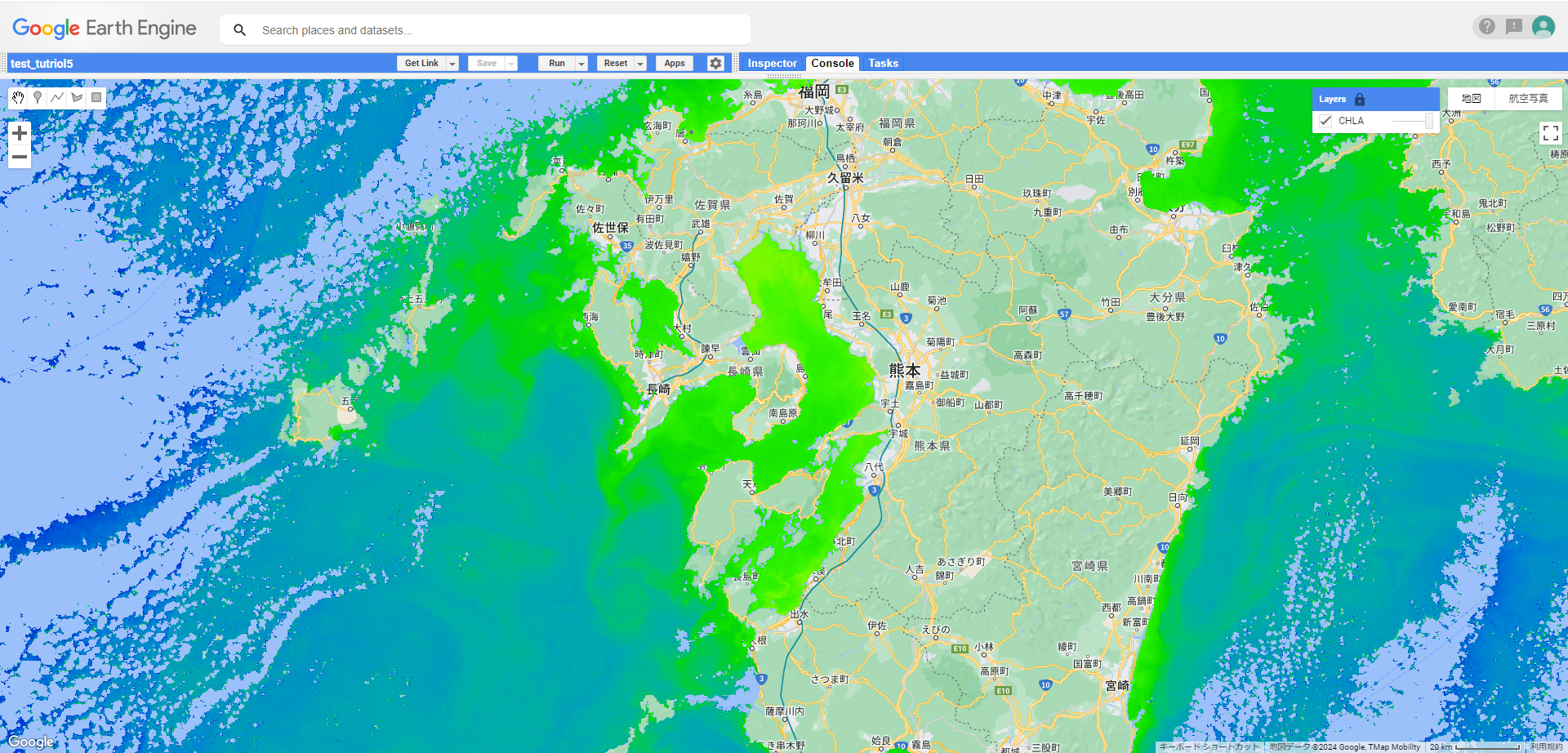The width and height of the screenshot is (1568, 753).
Task: Expand the Run dropdown arrow
Action: coord(581,64)
